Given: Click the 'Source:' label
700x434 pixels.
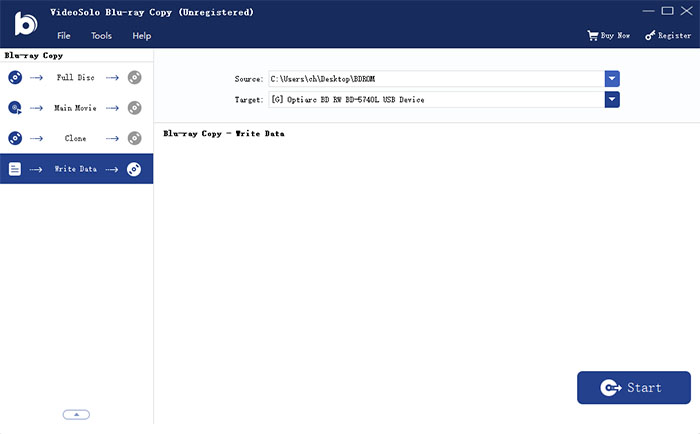Looking at the screenshot, I should click(x=249, y=79).
